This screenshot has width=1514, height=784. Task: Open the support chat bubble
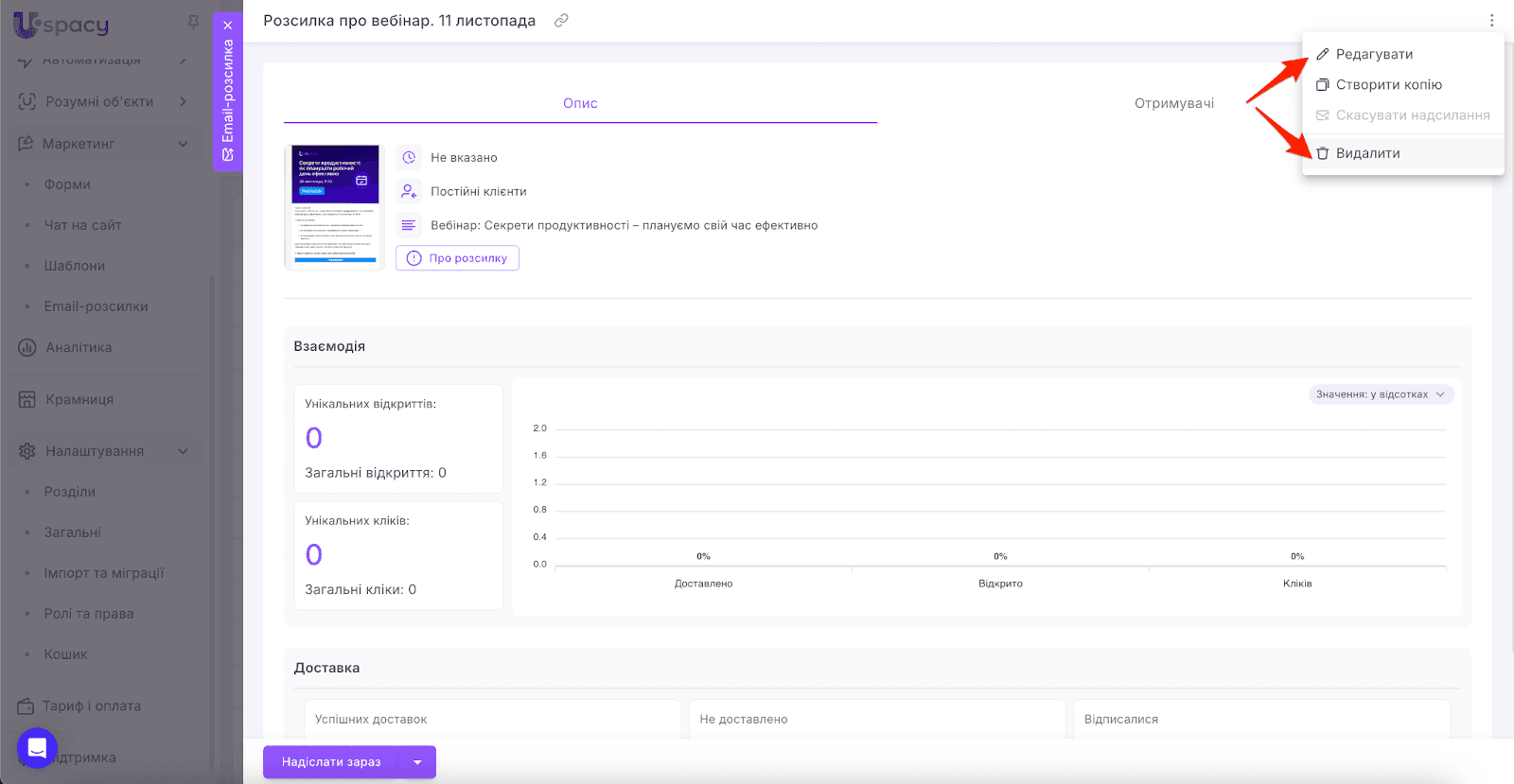click(37, 748)
